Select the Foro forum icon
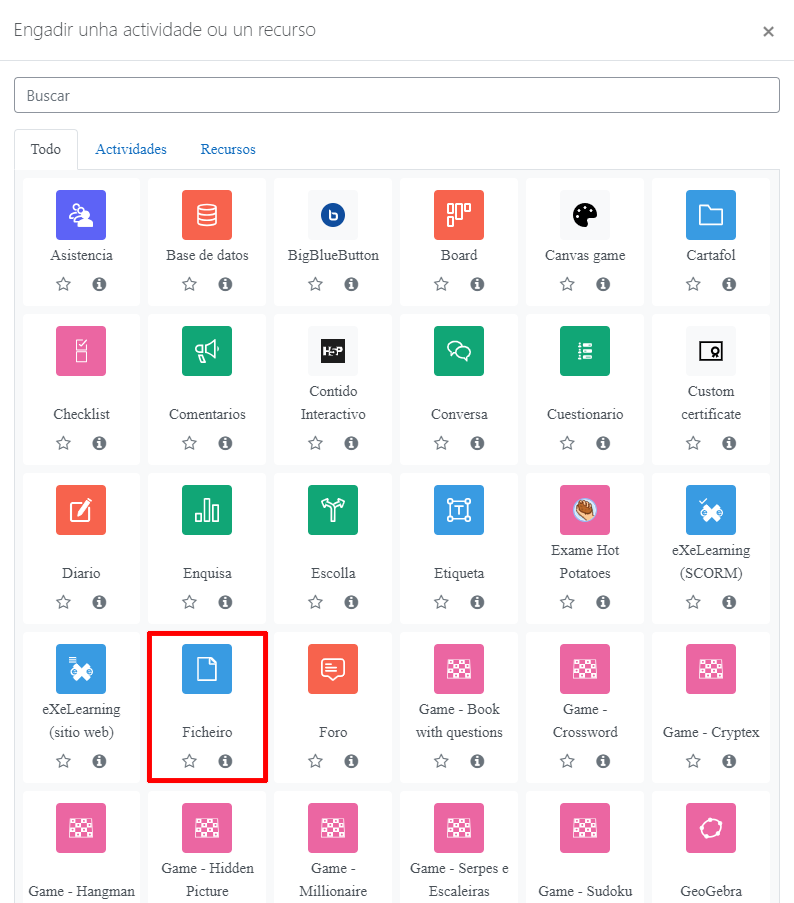The height and width of the screenshot is (903, 794). point(333,669)
